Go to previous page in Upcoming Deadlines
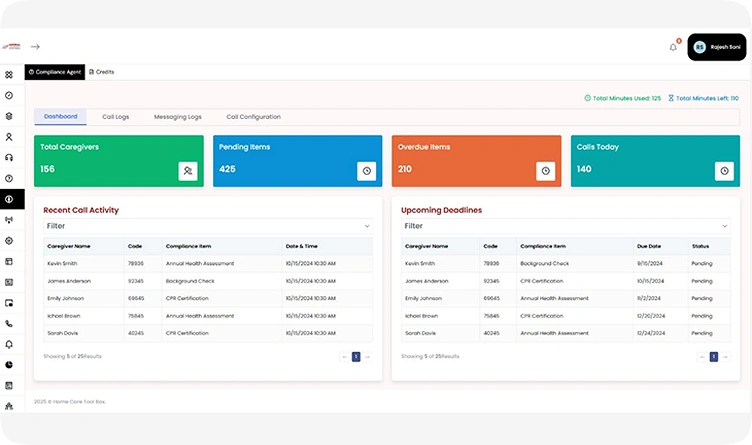This screenshot has width=752, height=445. pos(702,357)
